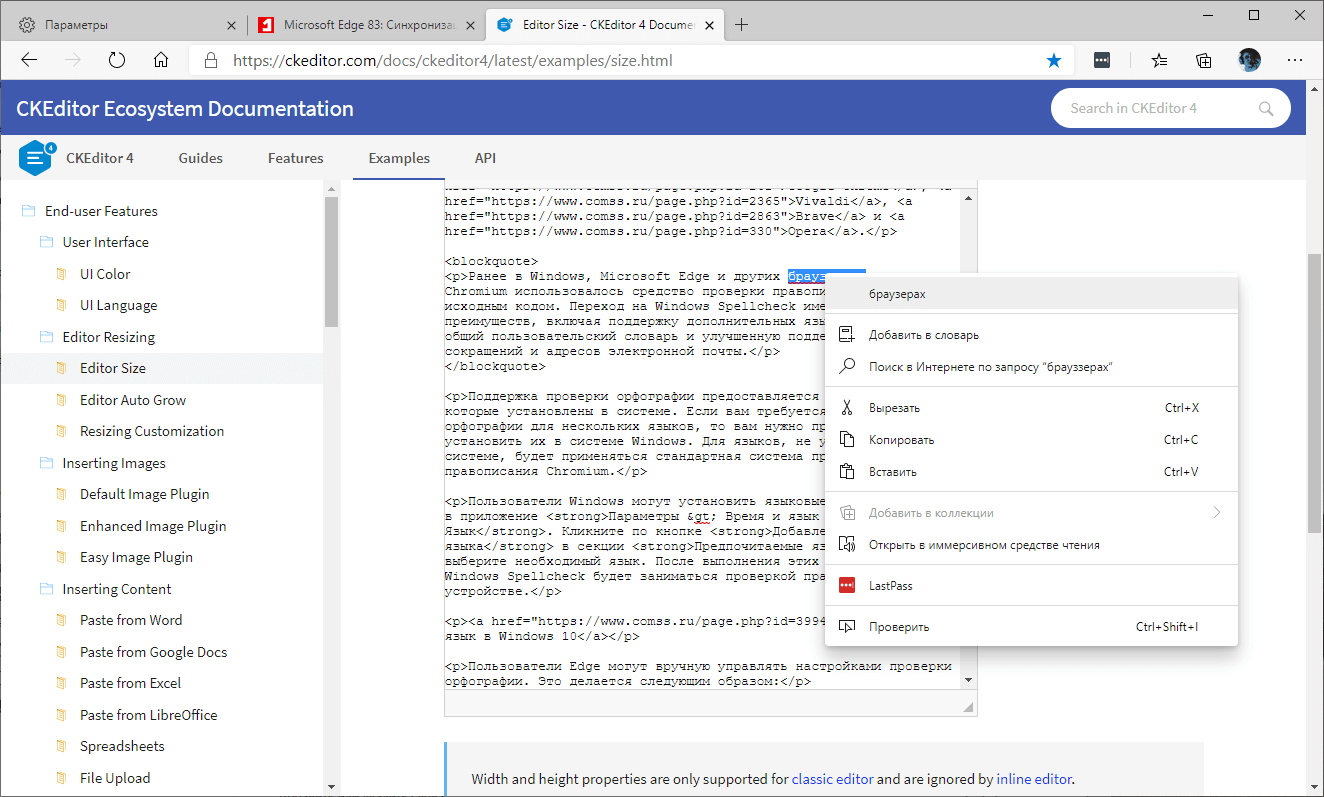Click the favorites star in the address bar
This screenshot has height=797, width=1324.
1054,60
